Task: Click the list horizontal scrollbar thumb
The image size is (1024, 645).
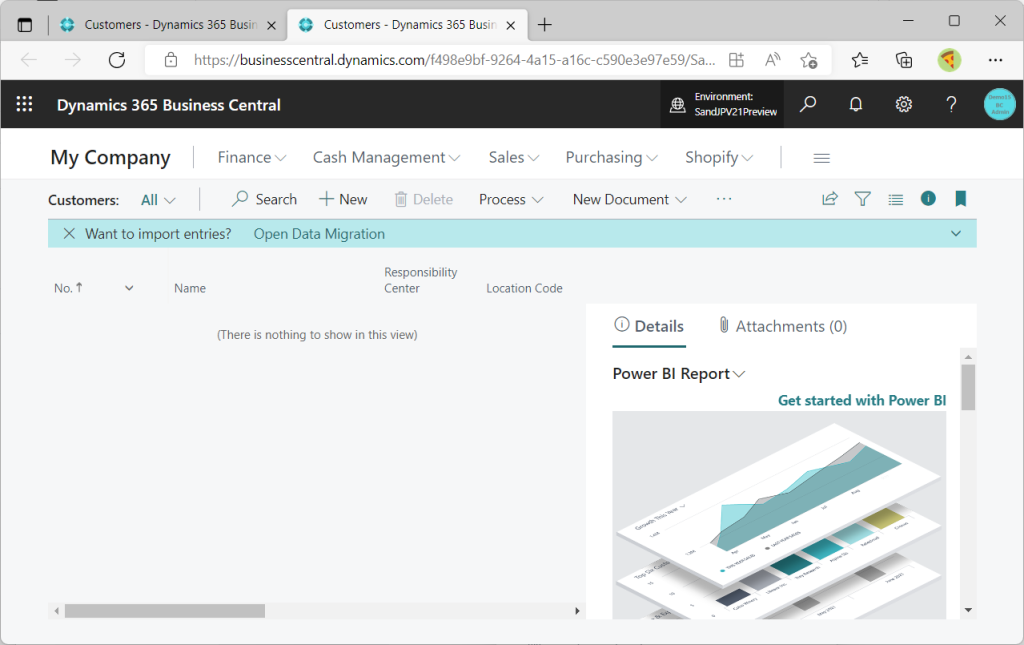Action: pos(165,611)
